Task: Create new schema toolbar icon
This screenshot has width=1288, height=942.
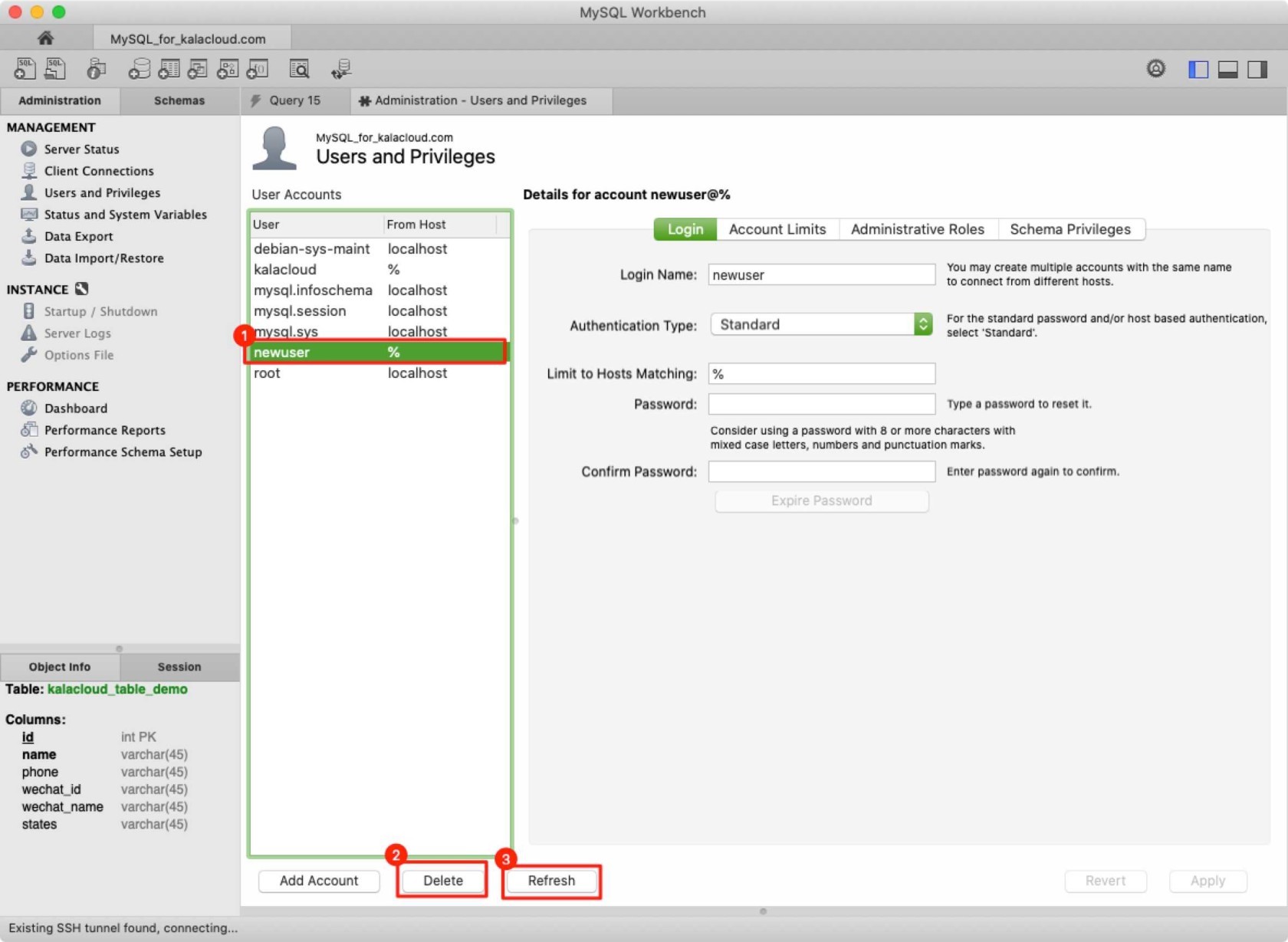Action: pyautogui.click(x=139, y=69)
